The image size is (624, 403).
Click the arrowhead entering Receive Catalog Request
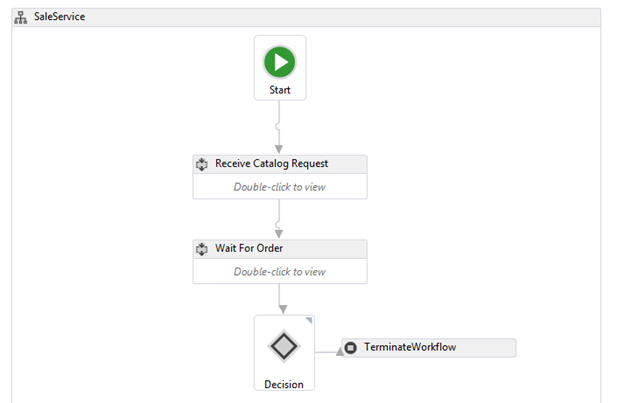[279, 149]
